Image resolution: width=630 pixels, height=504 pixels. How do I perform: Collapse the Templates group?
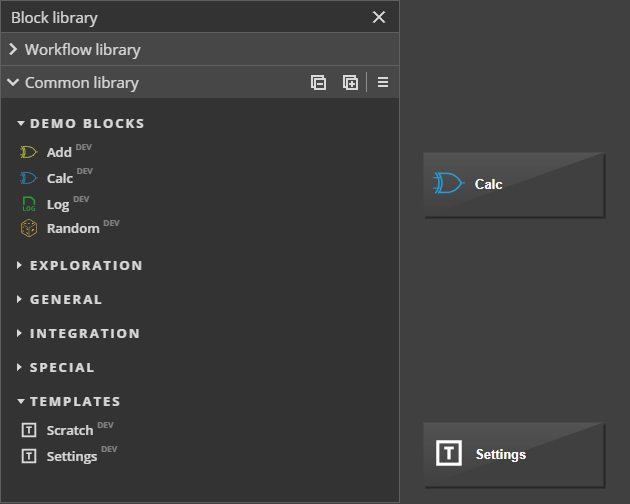21,402
